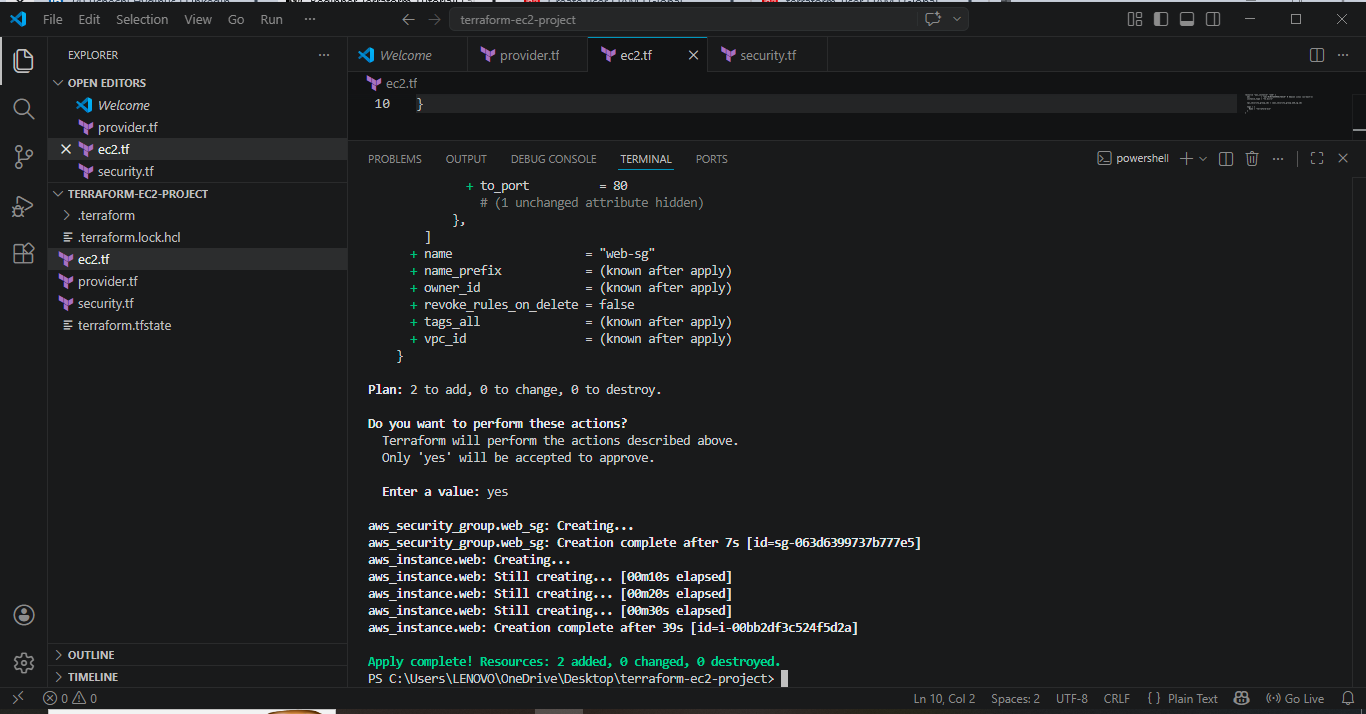Open the Run menu
The width and height of the screenshot is (1366, 714).
pyautogui.click(x=271, y=19)
